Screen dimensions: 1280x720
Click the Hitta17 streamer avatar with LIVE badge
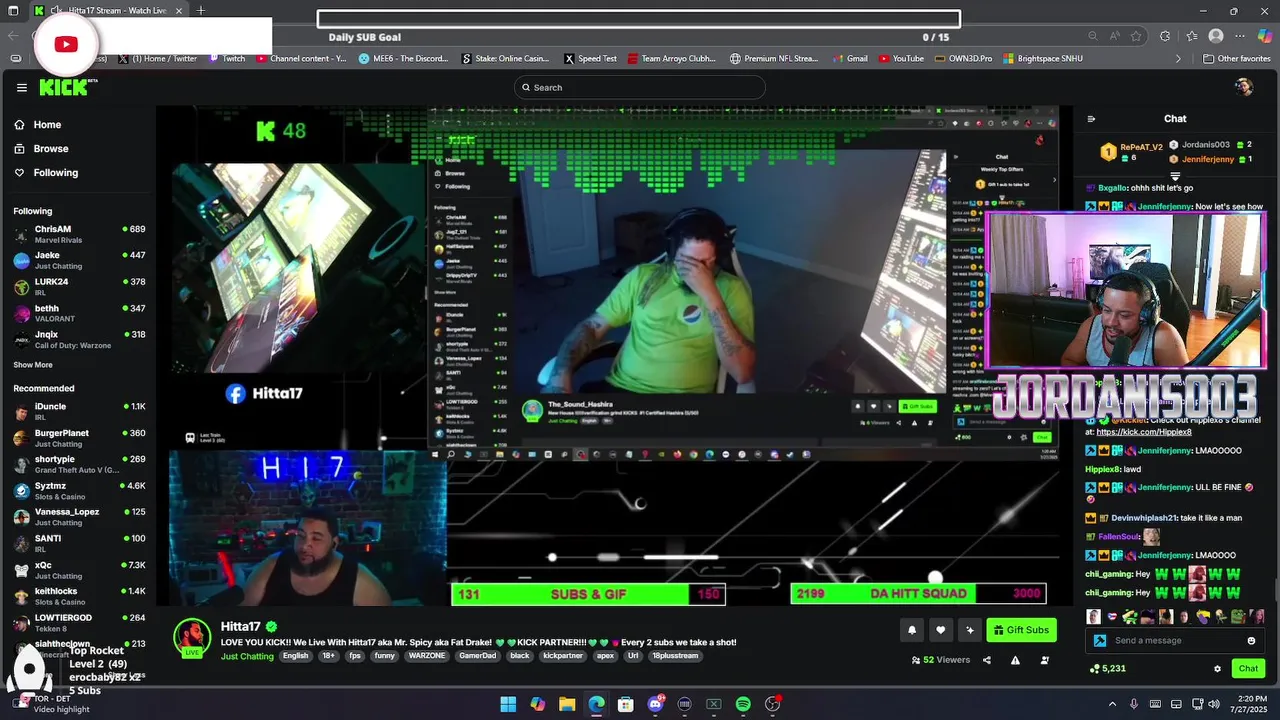pyautogui.click(x=192, y=638)
